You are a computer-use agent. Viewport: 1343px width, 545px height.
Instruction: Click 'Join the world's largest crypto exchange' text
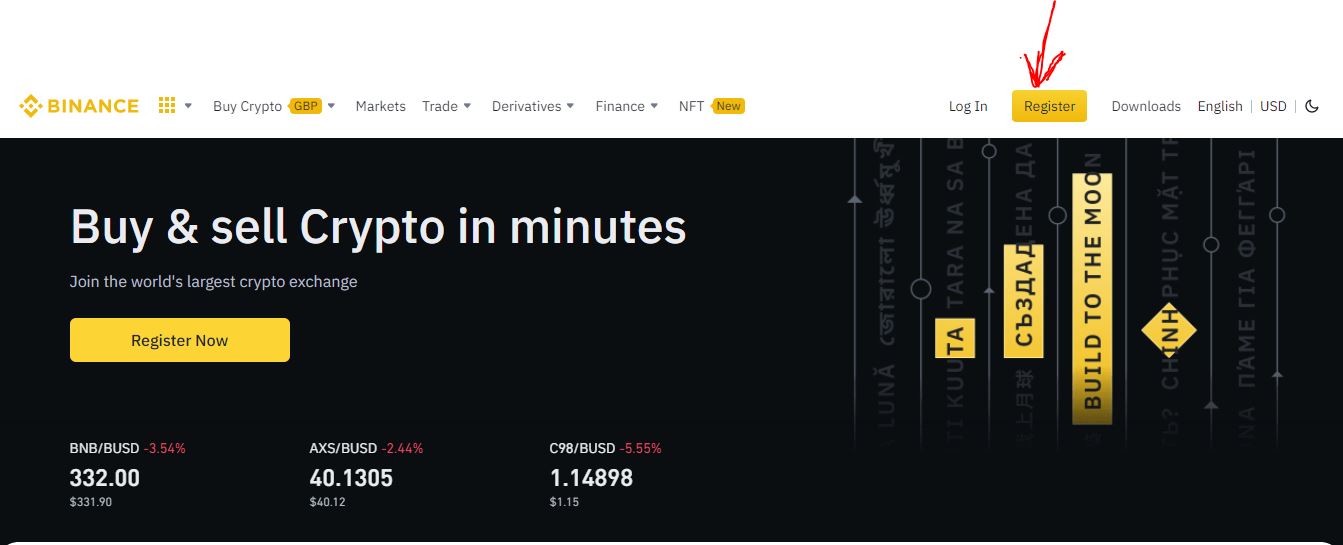pyautogui.click(x=213, y=282)
